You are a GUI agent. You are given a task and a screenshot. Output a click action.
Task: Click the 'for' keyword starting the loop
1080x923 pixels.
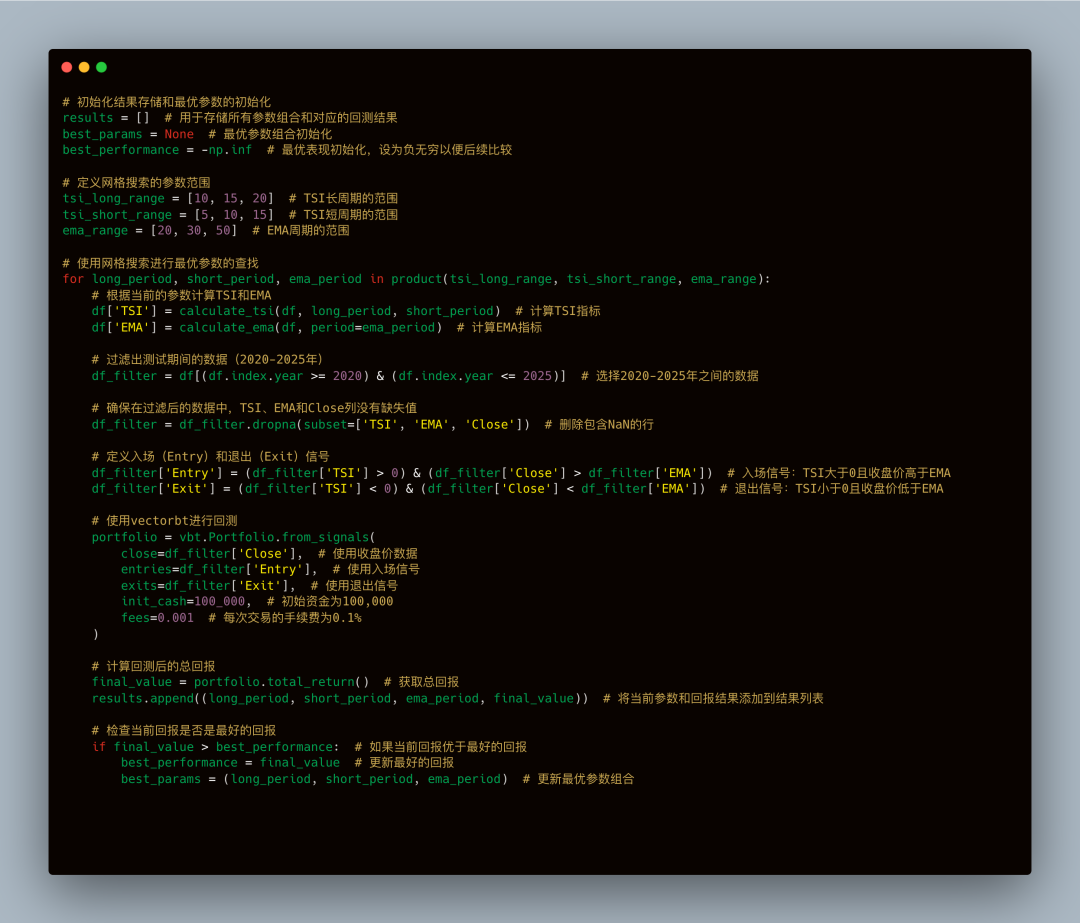tap(73, 279)
